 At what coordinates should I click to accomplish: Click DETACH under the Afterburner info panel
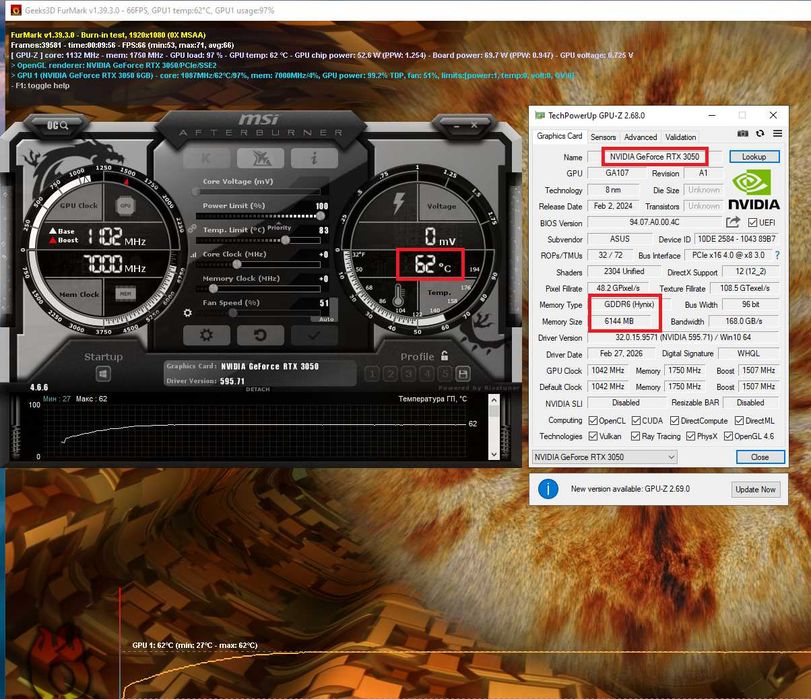pos(258,389)
